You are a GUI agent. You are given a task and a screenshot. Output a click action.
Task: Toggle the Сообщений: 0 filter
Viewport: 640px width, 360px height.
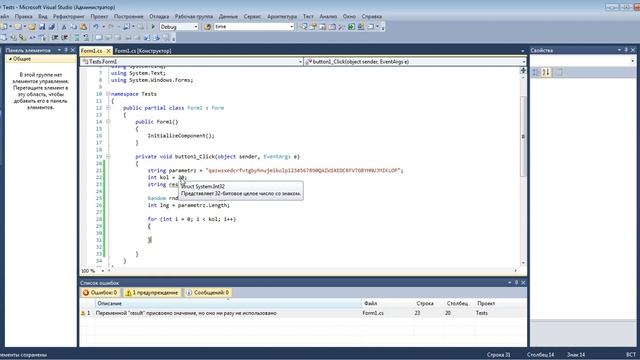[x=207, y=293]
